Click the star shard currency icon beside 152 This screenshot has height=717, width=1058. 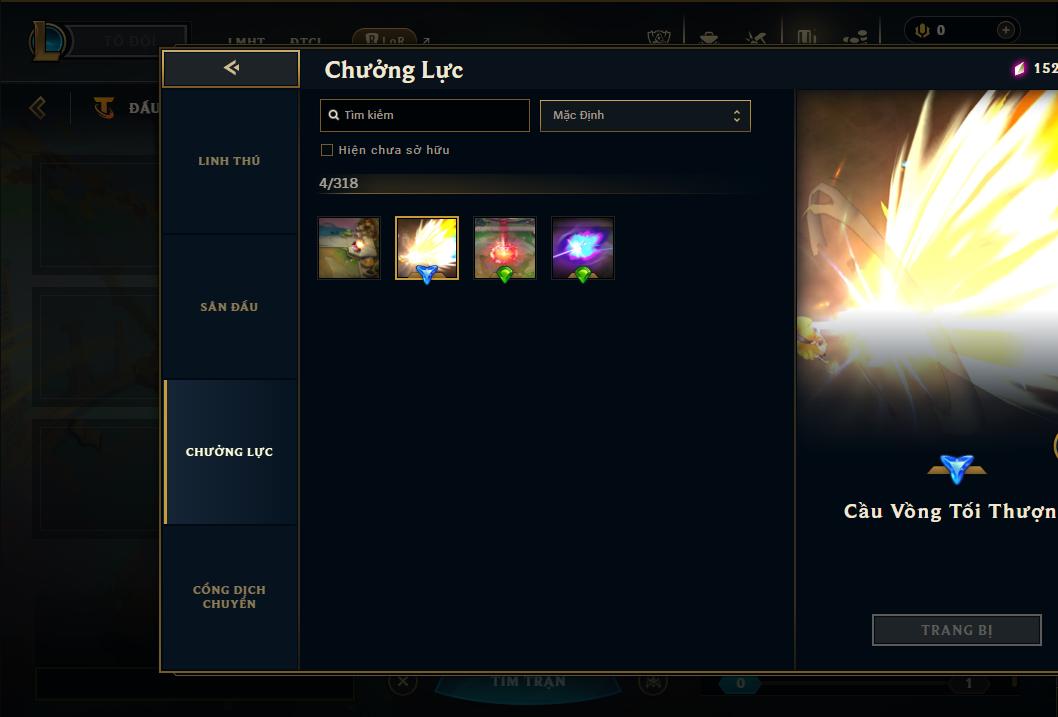(1019, 68)
